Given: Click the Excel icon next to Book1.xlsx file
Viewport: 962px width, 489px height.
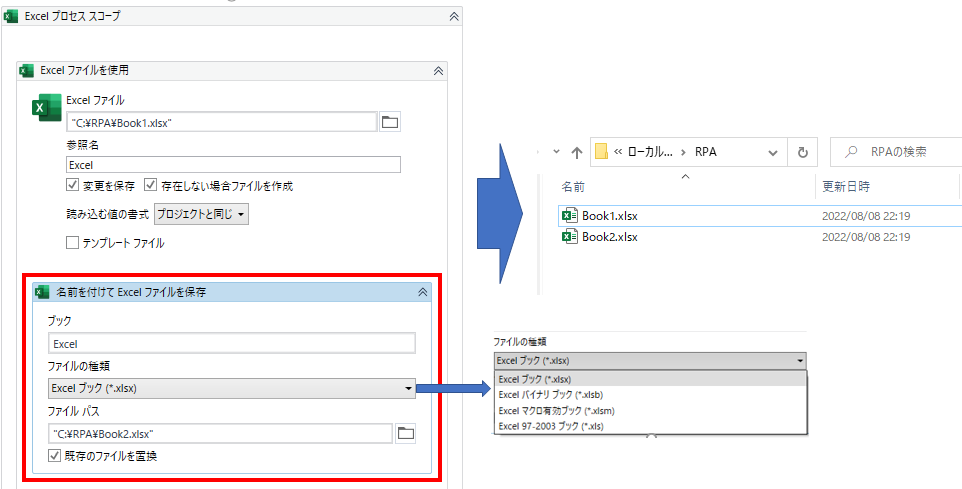Looking at the screenshot, I should 569,215.
